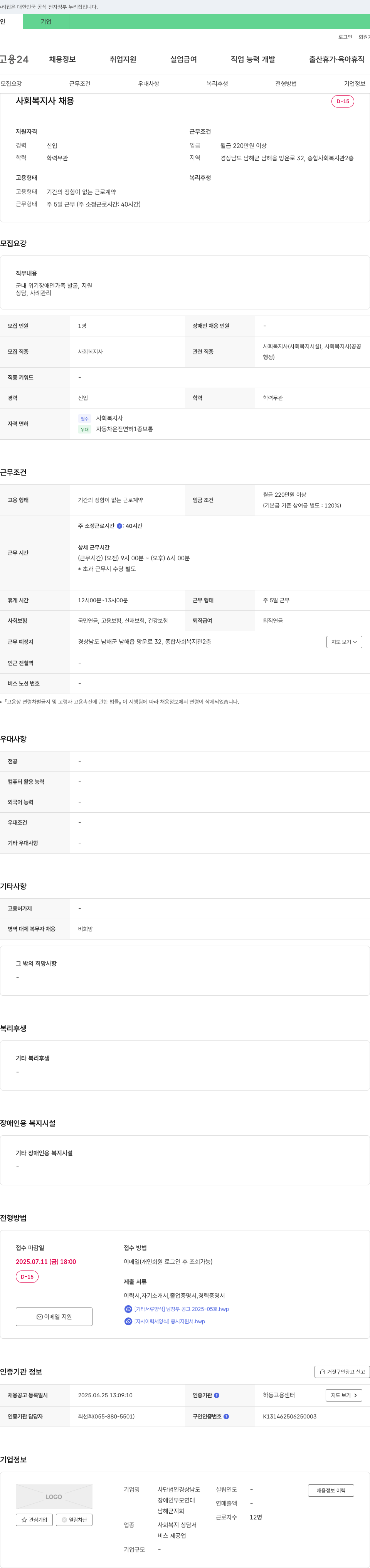Click the 이메일 지원 button
Screen dimensions: 370x1568
point(54,1317)
